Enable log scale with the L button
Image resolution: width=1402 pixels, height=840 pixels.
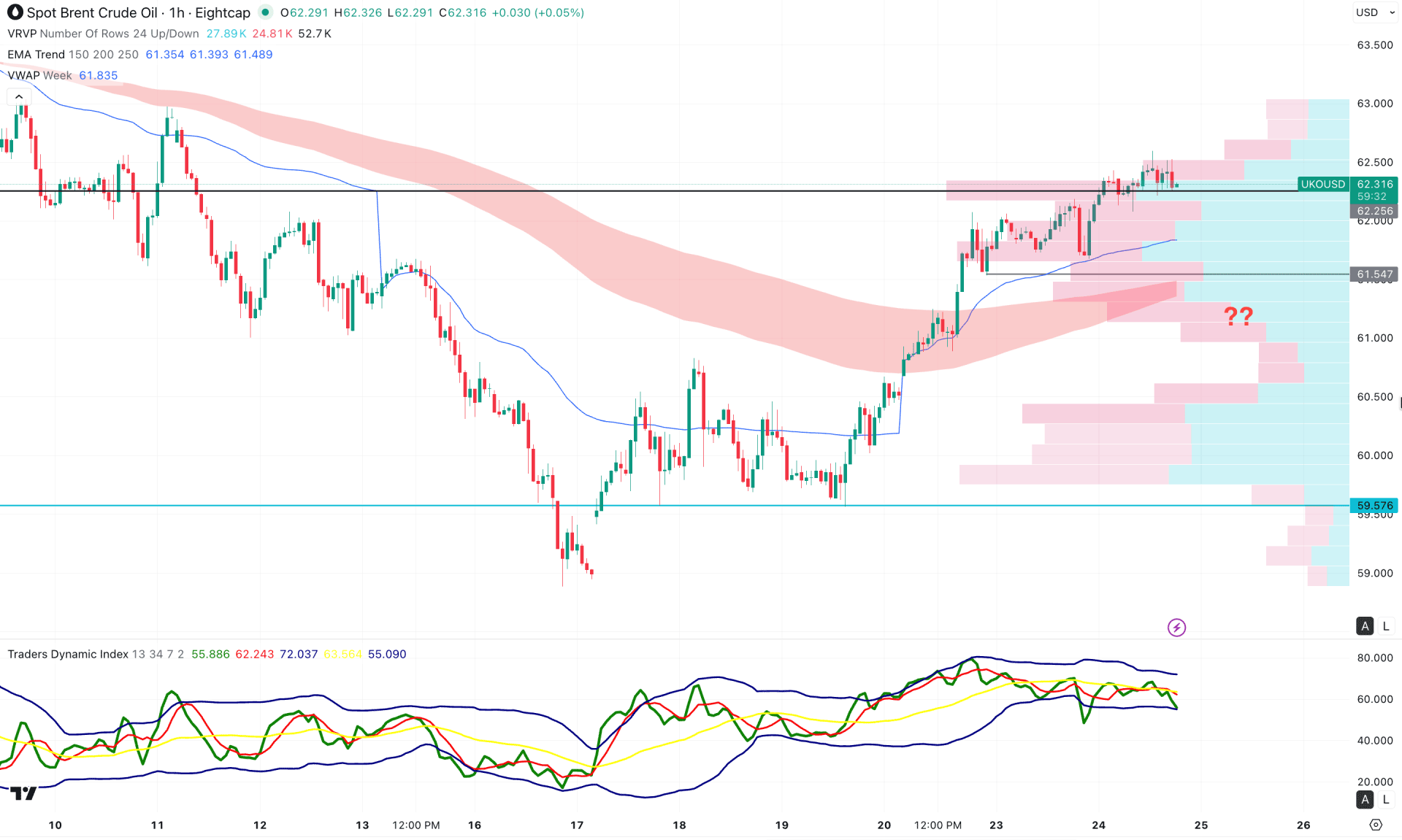[x=1384, y=626]
